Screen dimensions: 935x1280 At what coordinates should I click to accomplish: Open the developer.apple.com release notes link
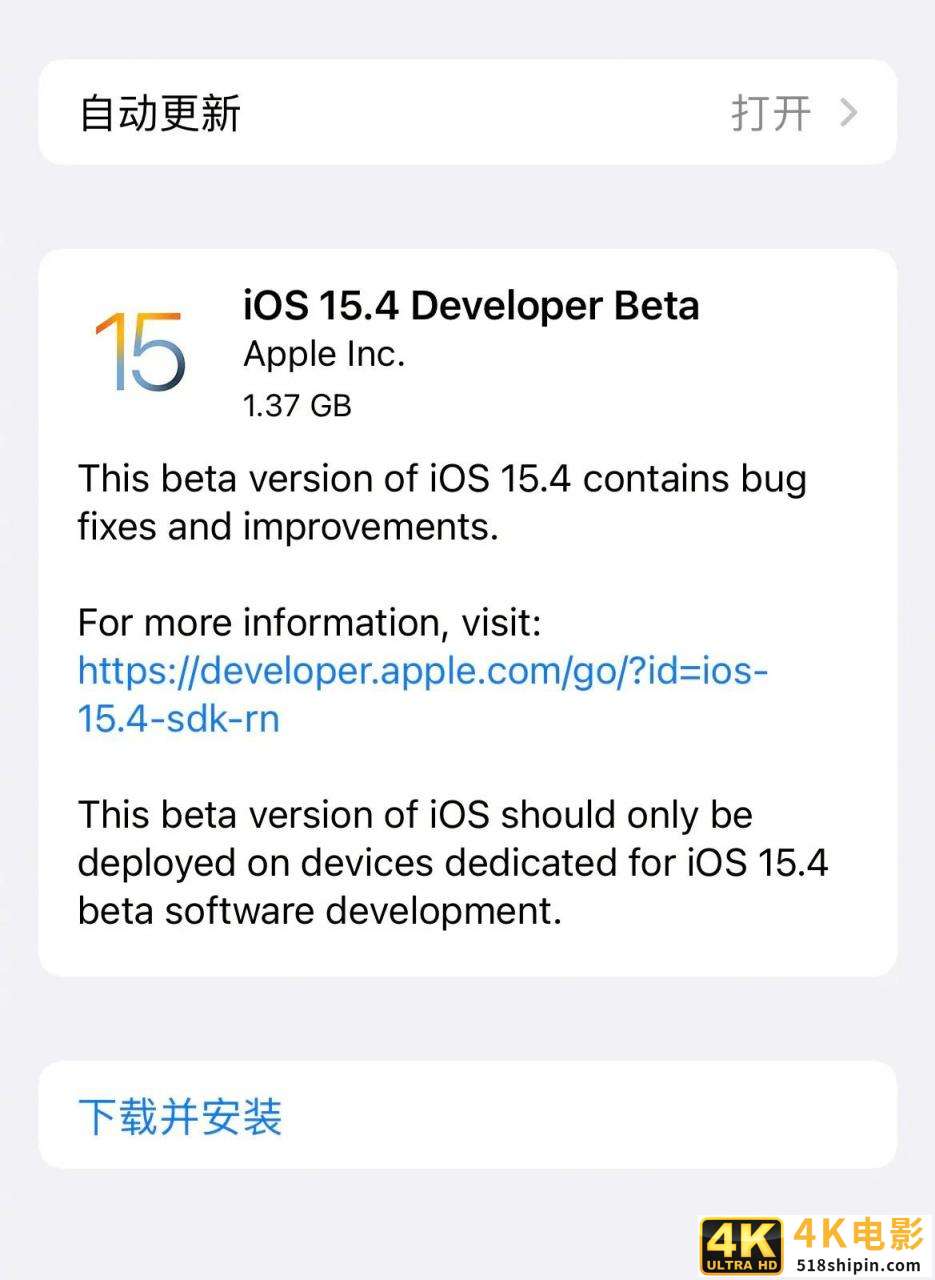(423, 694)
